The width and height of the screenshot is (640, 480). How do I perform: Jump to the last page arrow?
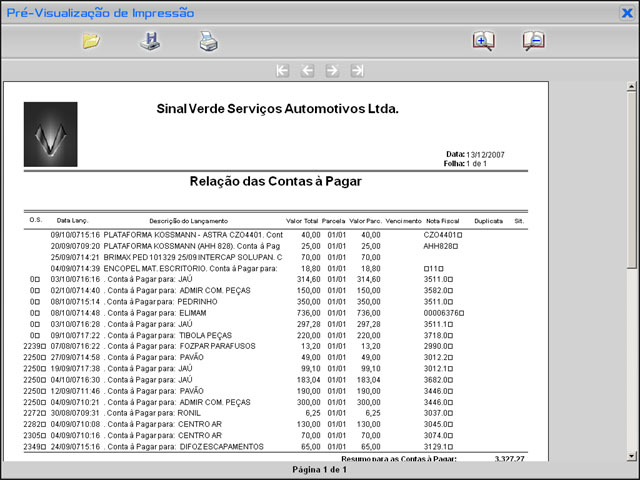pos(357,71)
